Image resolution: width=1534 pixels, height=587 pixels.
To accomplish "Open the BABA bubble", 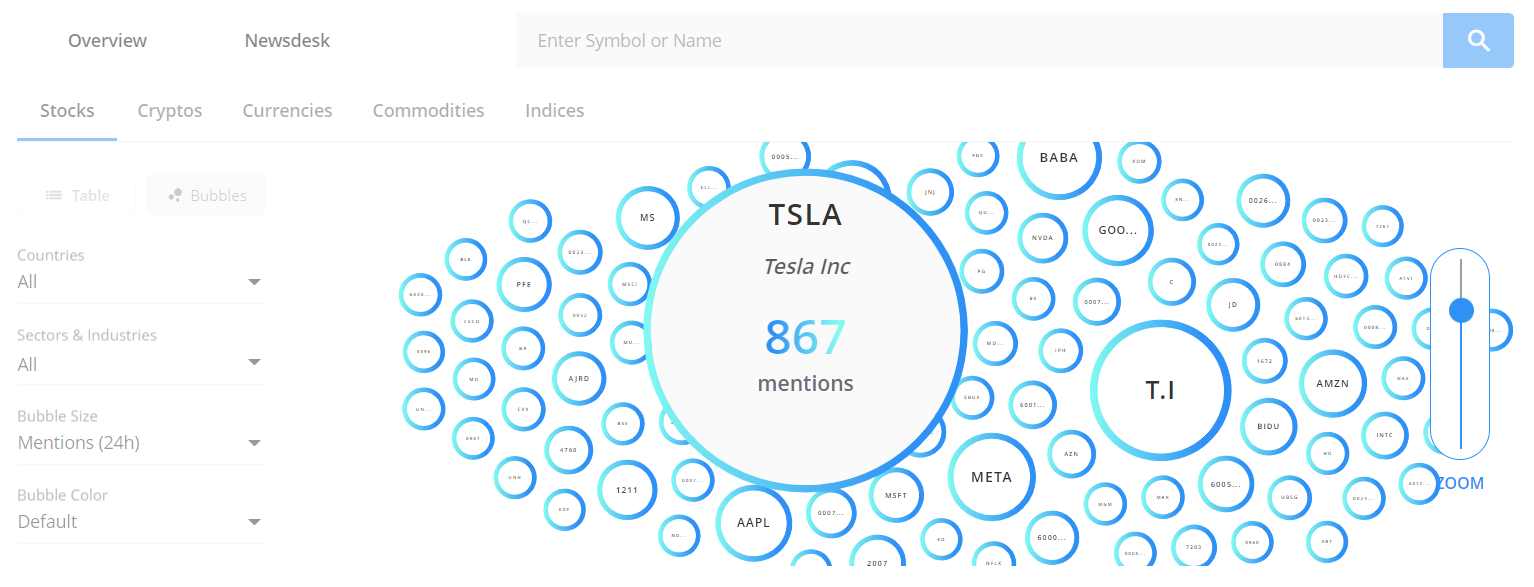I will click(1059, 158).
